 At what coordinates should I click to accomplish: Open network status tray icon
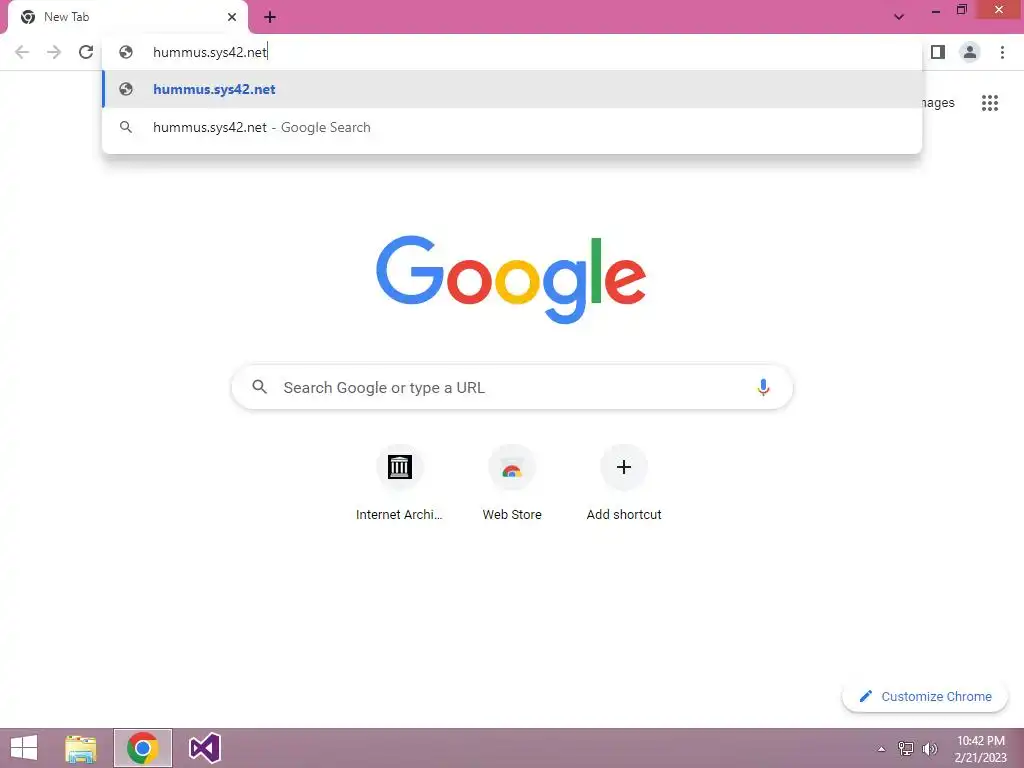coord(906,749)
